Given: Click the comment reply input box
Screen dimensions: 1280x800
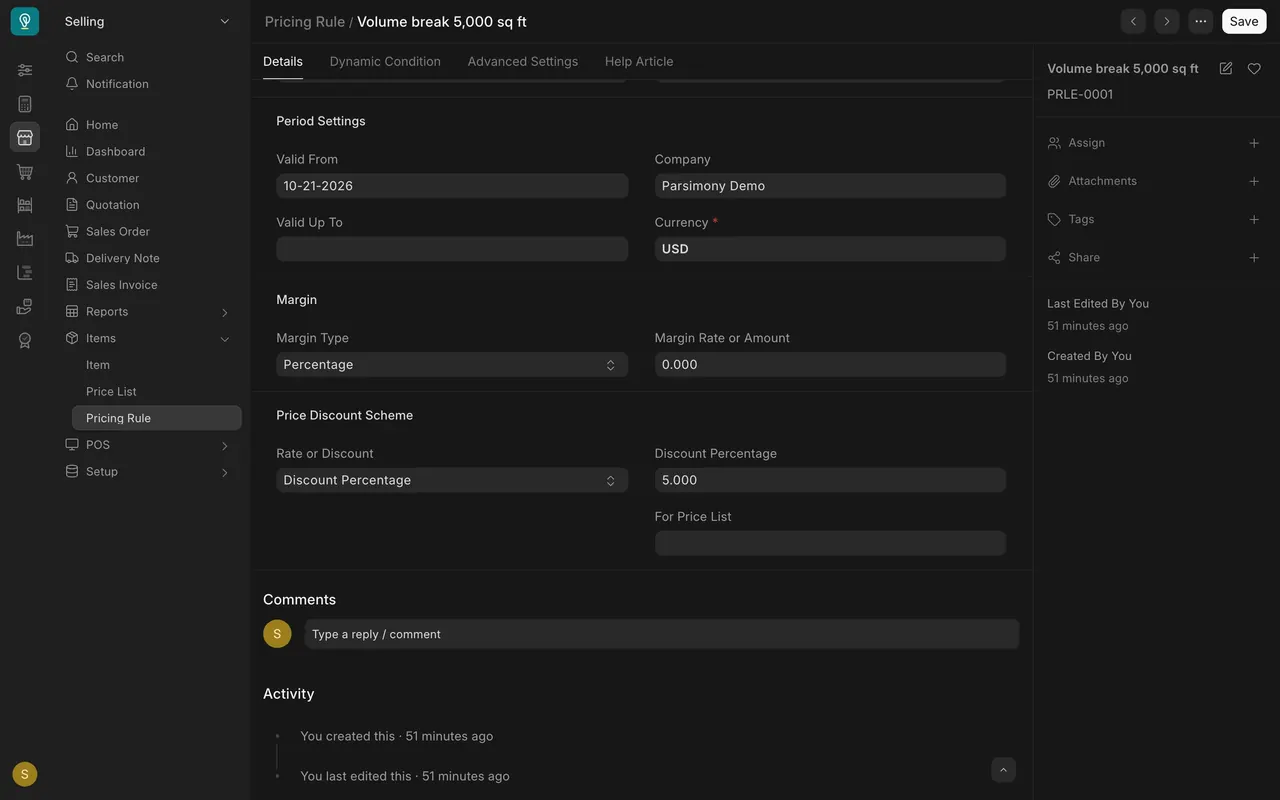Looking at the screenshot, I should tap(662, 634).
